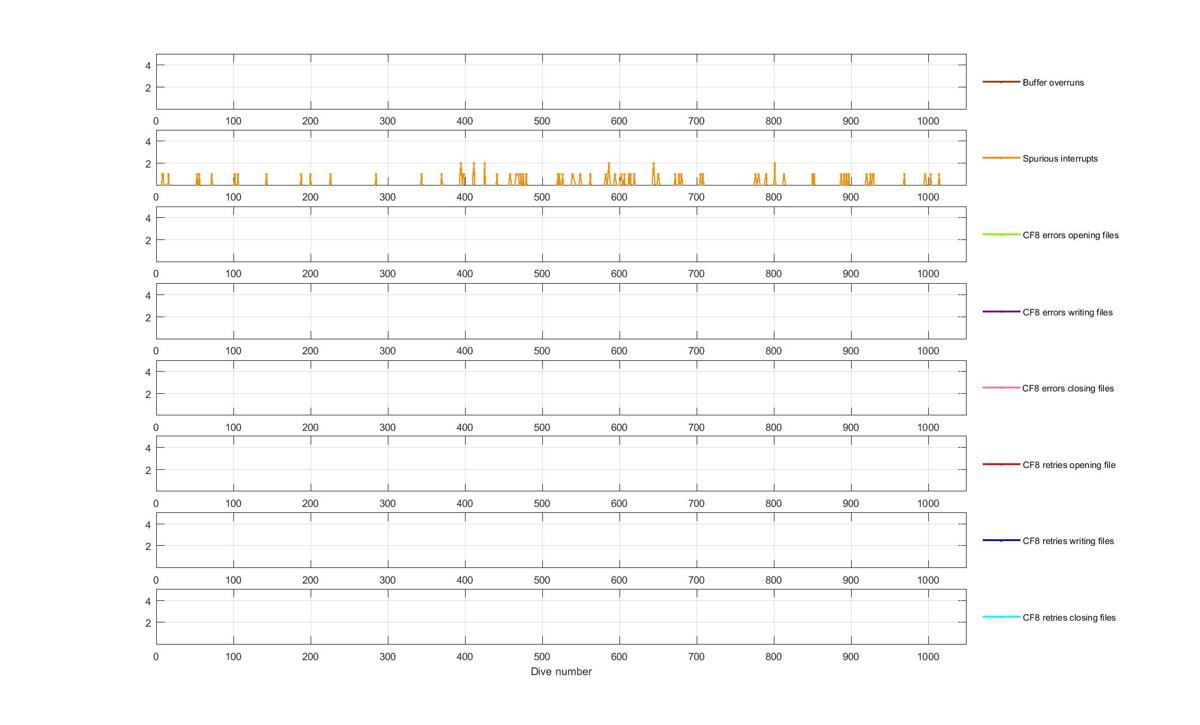Click inside the Buffer overruns plot area
Image resolution: width=1200 pixels, height=725 pixels.
pos(561,82)
